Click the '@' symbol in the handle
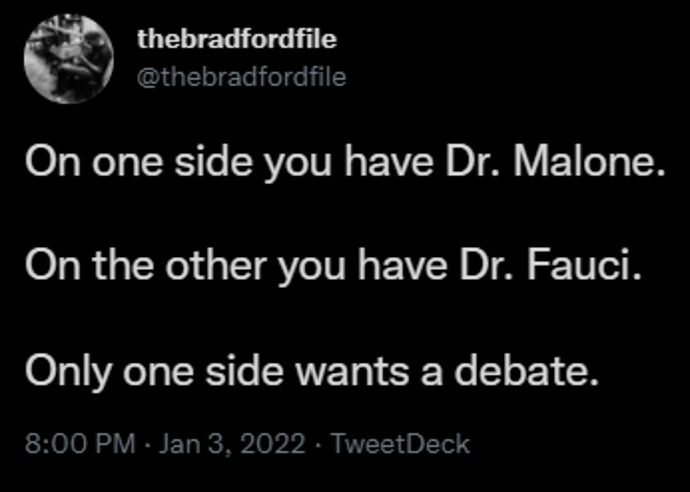This screenshot has width=690, height=492. 145,78
